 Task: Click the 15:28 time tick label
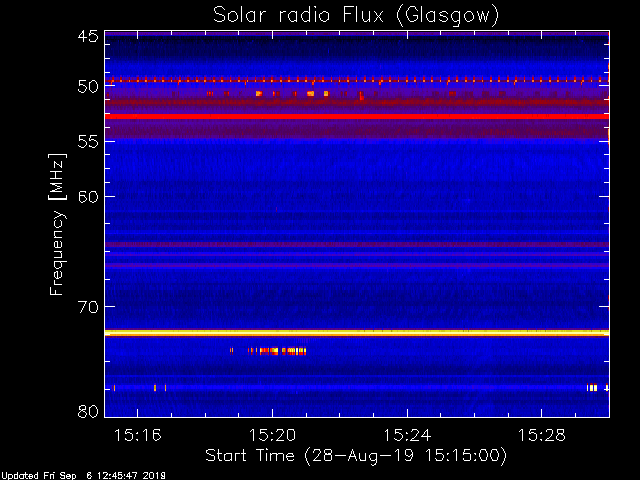(x=542, y=435)
